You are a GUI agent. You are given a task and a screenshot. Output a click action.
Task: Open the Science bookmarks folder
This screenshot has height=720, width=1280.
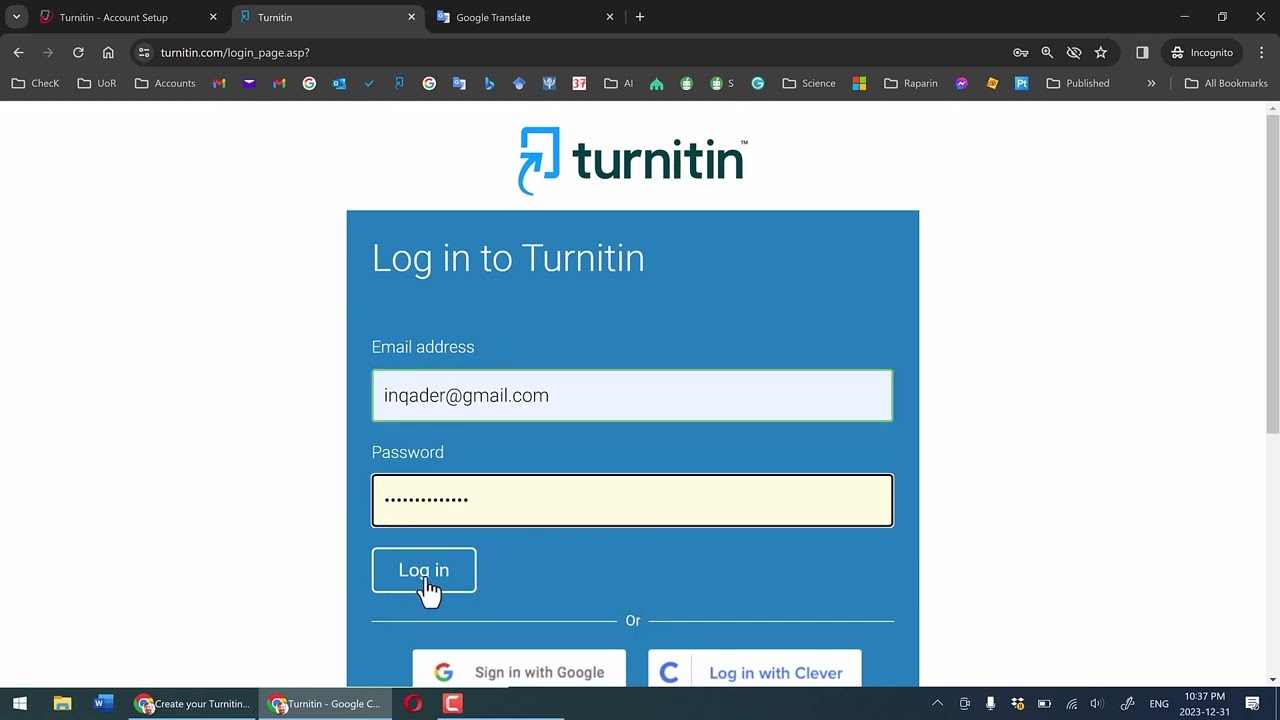coord(809,83)
